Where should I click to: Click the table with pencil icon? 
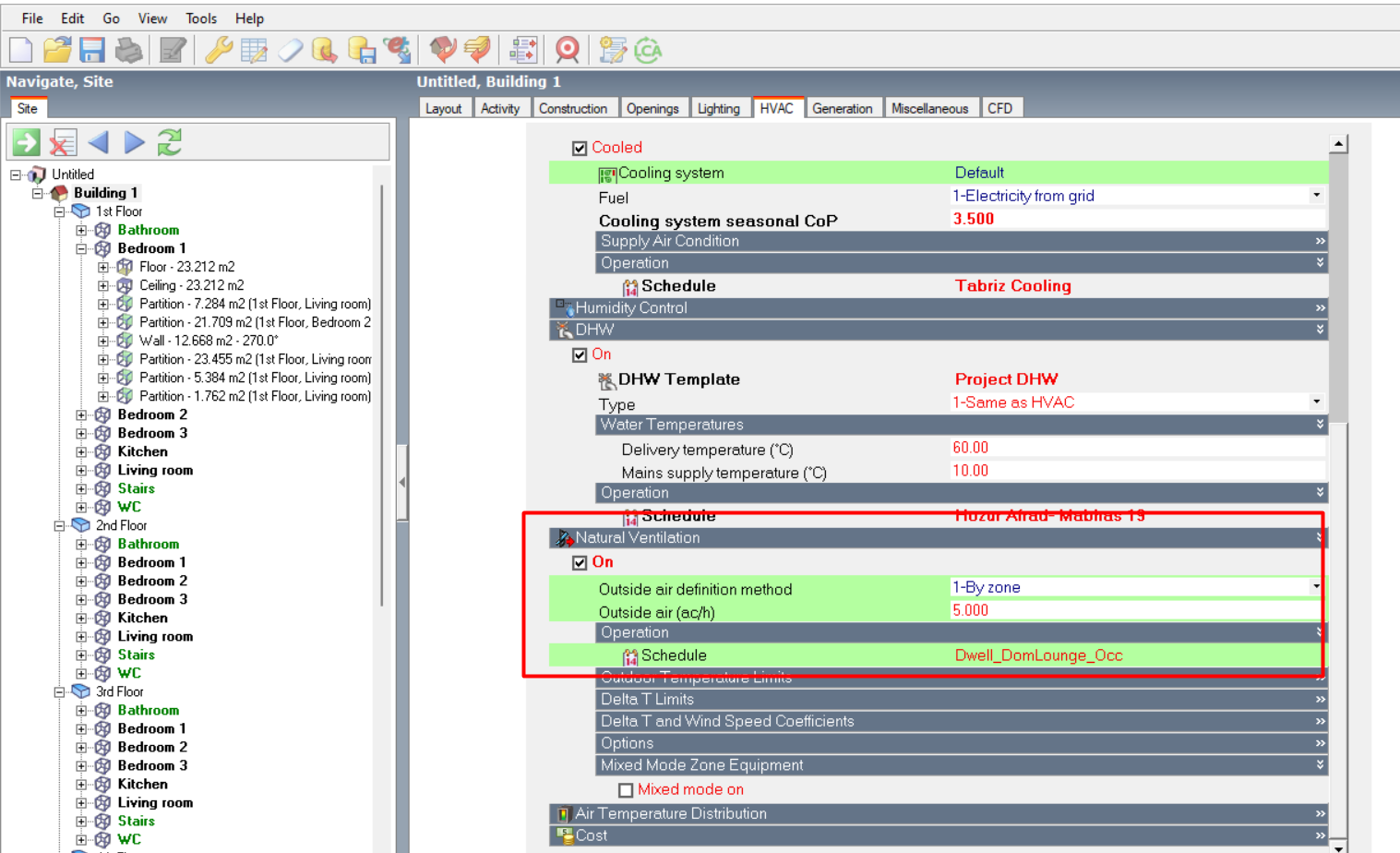(254, 50)
